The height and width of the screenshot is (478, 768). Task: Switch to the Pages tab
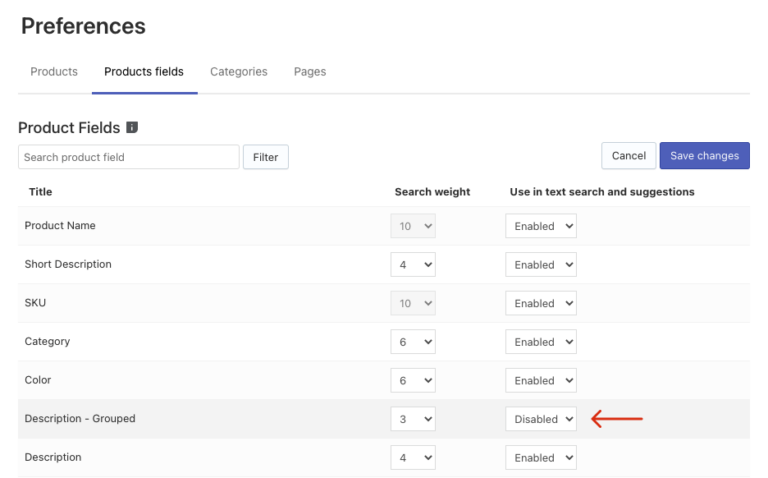coord(310,72)
